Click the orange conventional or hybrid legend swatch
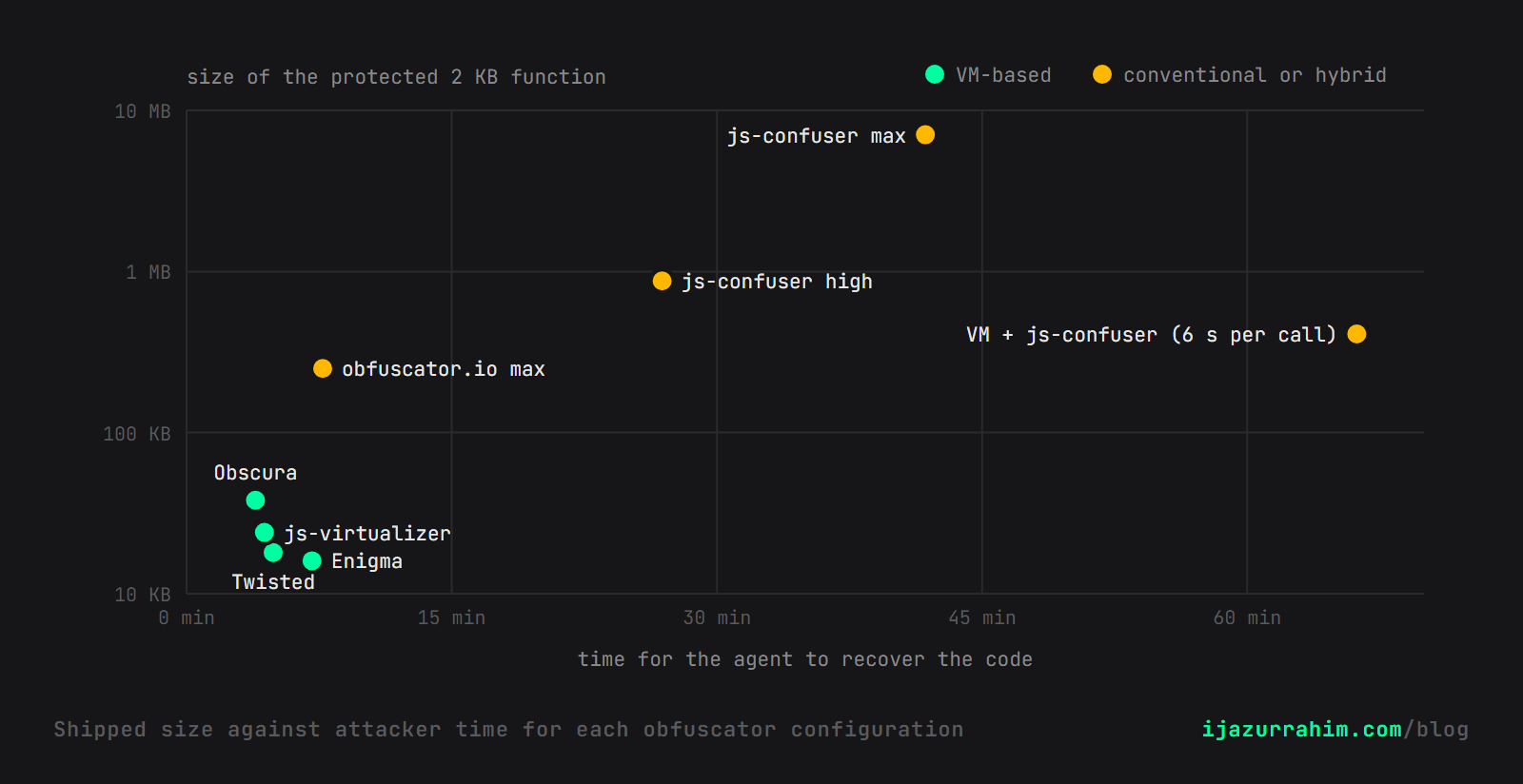Screen dimensions: 1523x784 1102,74
